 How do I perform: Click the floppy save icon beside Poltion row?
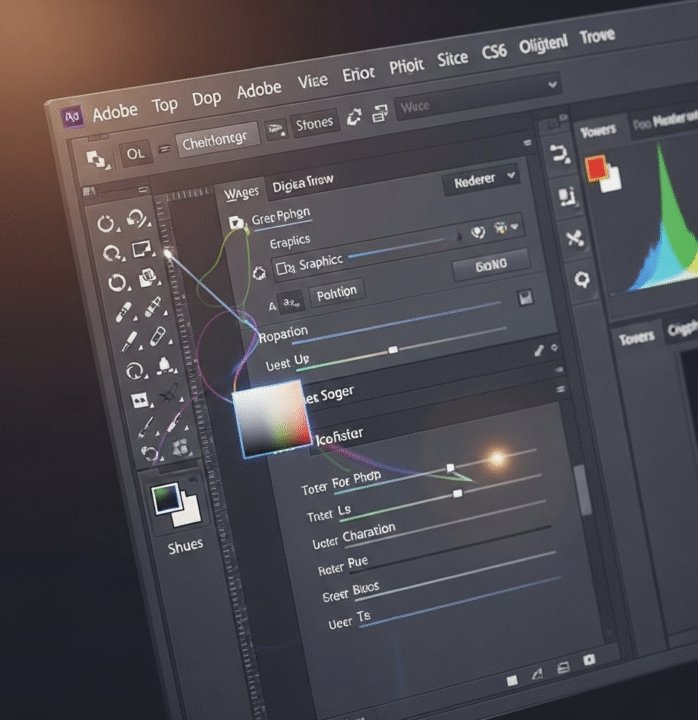[x=525, y=298]
